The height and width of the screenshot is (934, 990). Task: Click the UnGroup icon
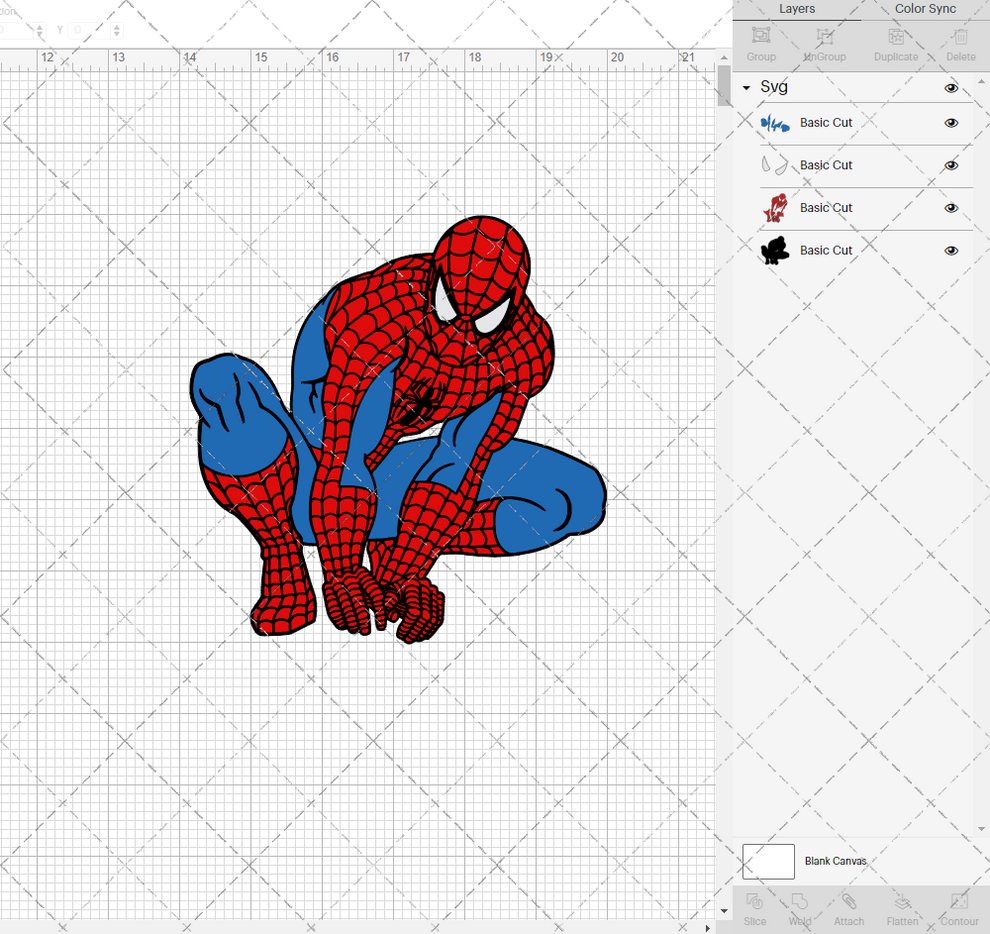tap(824, 43)
